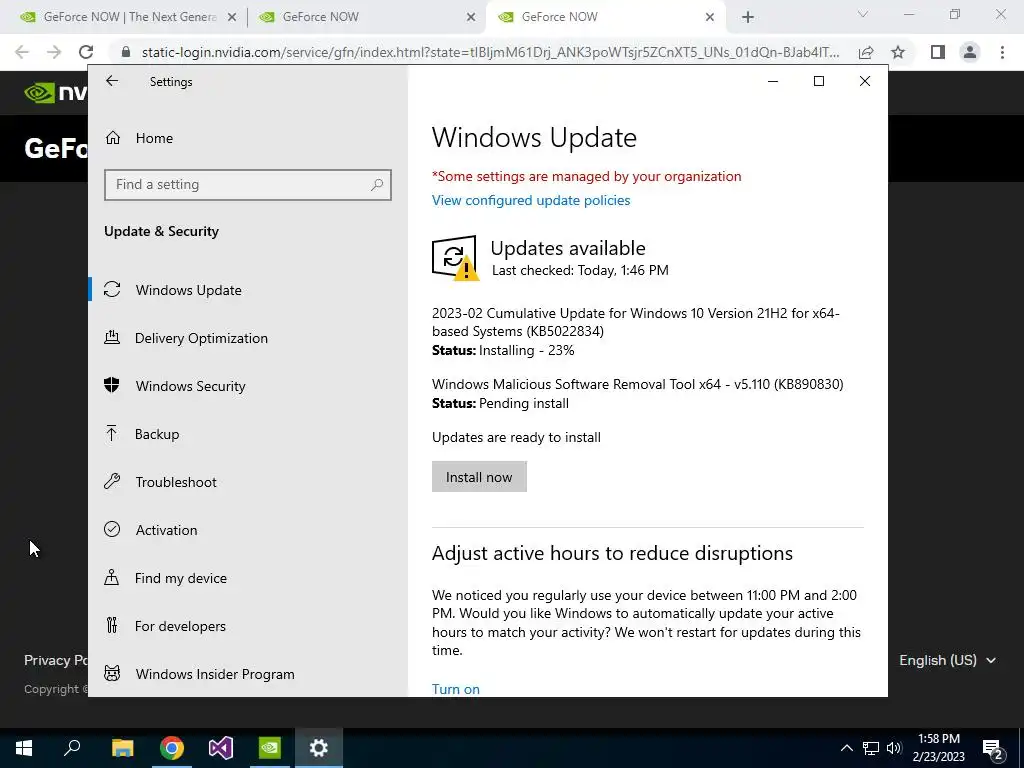The image size is (1024, 768).
Task: Click the Chrome address bar URL
Action: pos(490,52)
